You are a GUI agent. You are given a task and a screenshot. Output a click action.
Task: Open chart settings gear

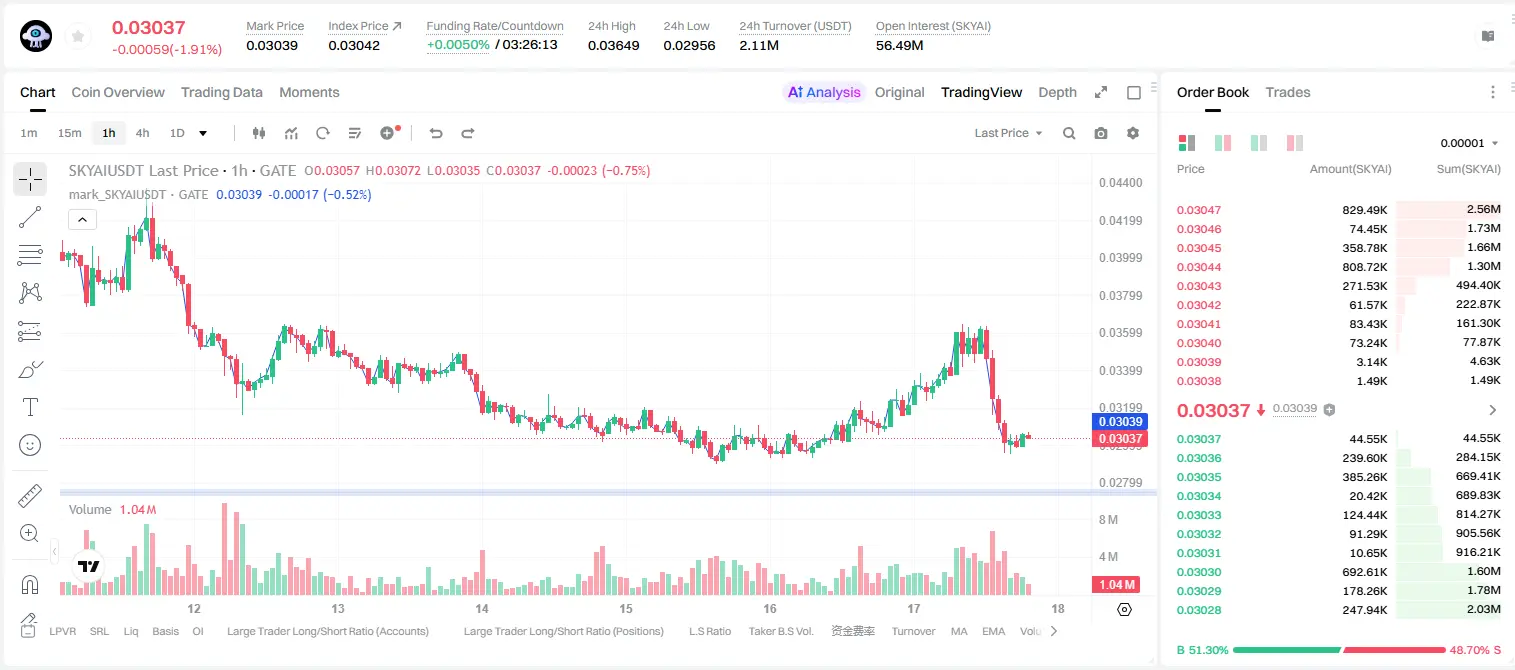pyautogui.click(x=1133, y=133)
